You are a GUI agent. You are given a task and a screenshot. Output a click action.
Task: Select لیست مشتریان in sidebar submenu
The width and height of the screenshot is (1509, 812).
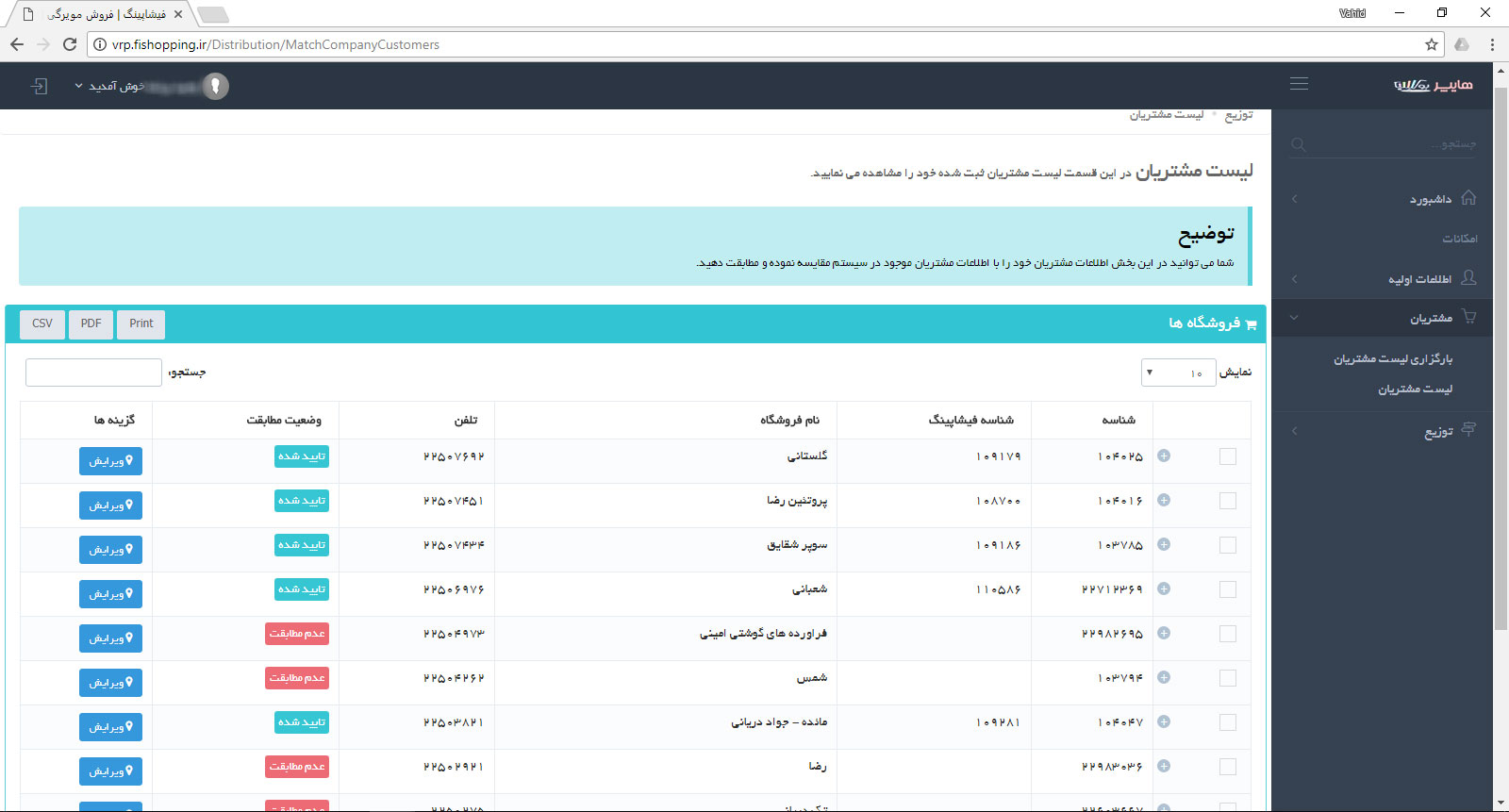1414,389
